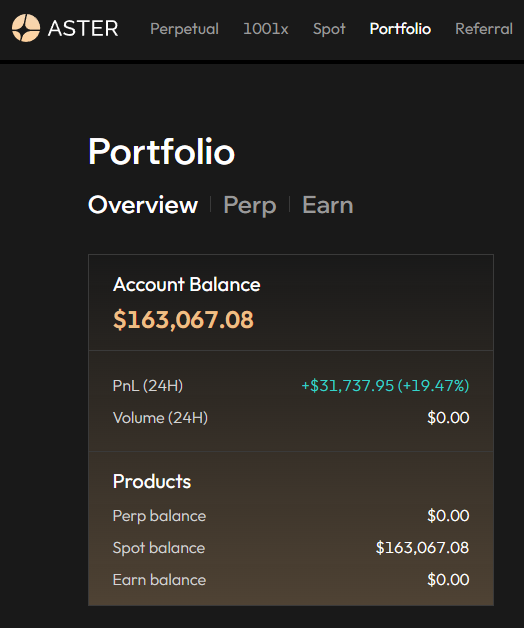Screen dimensions: 524x628
Task: Select the Earn balance row
Action: pos(291,580)
